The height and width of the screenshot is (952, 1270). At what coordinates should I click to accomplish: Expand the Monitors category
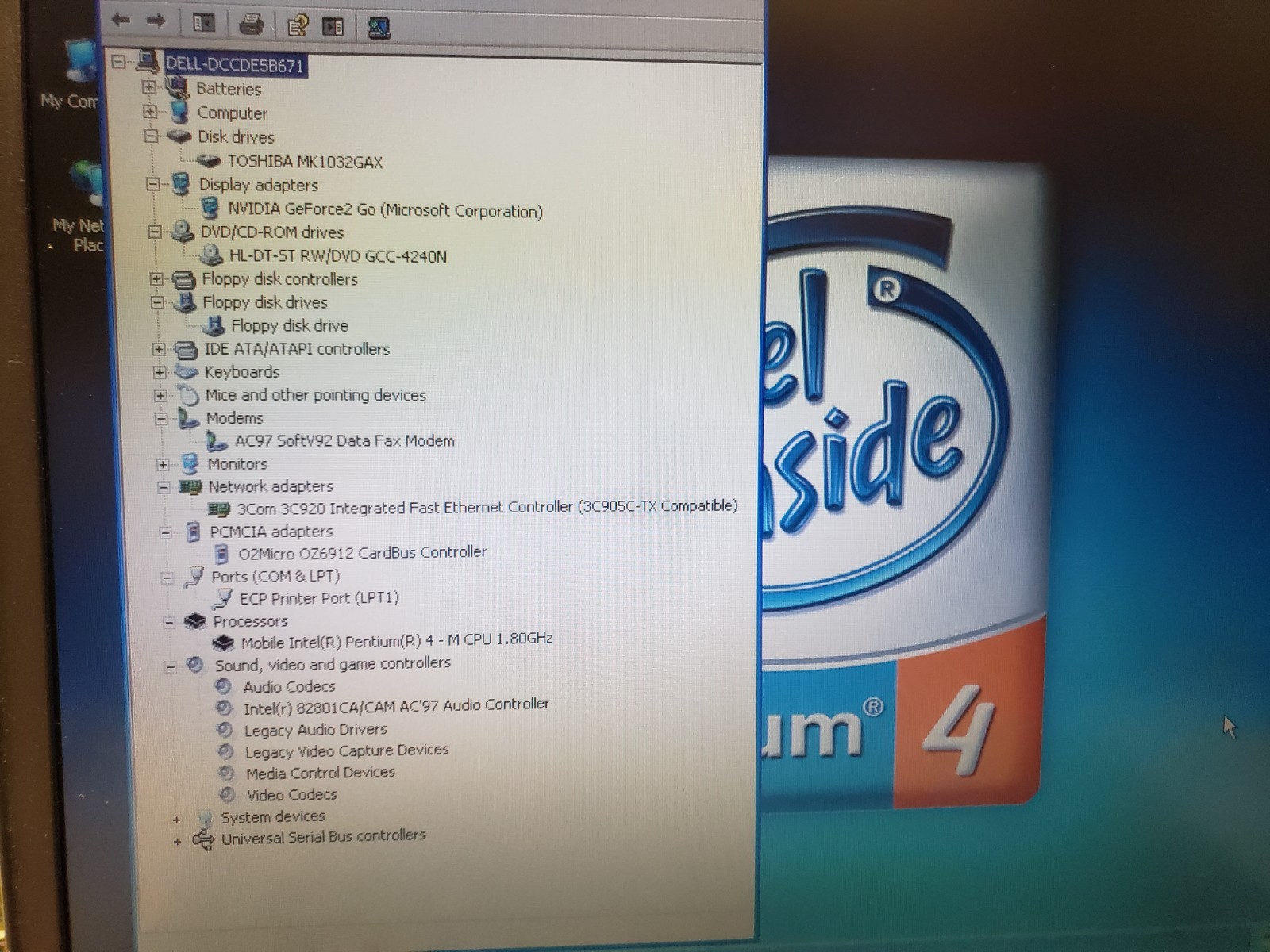(x=163, y=464)
